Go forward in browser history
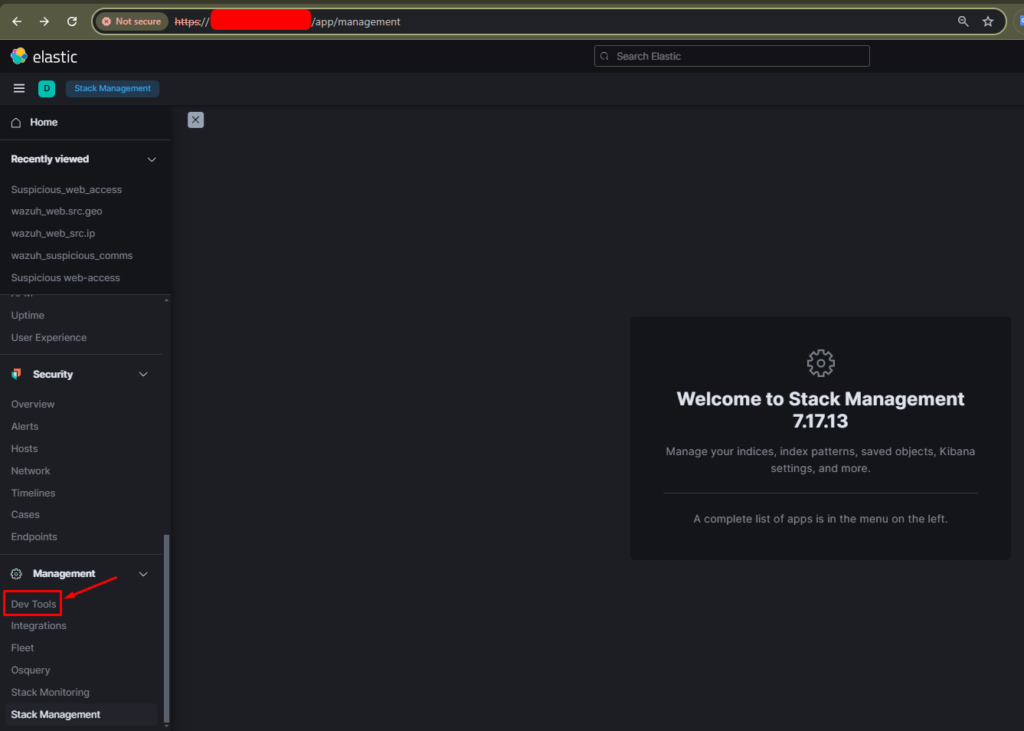Image resolution: width=1024 pixels, height=731 pixels. (44, 22)
